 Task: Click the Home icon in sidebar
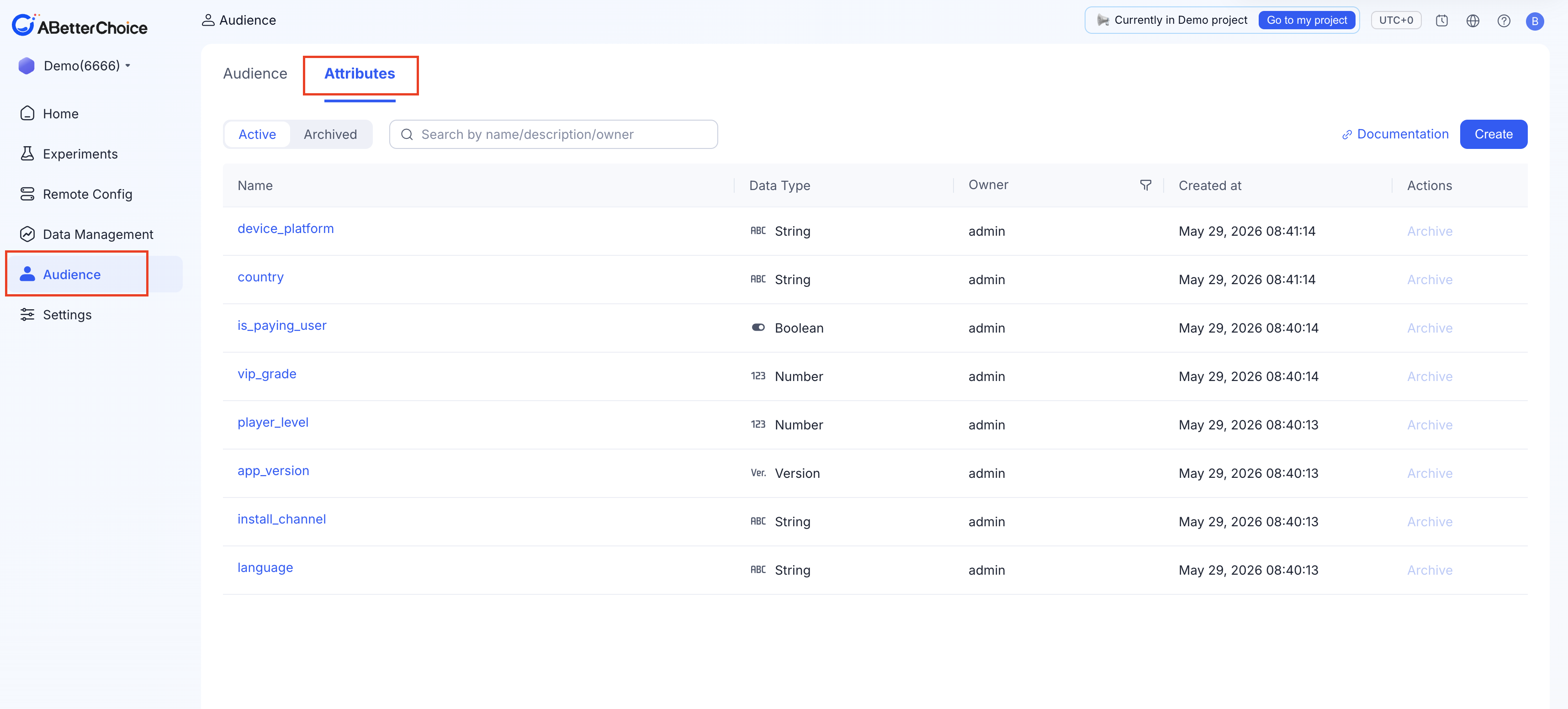point(27,113)
